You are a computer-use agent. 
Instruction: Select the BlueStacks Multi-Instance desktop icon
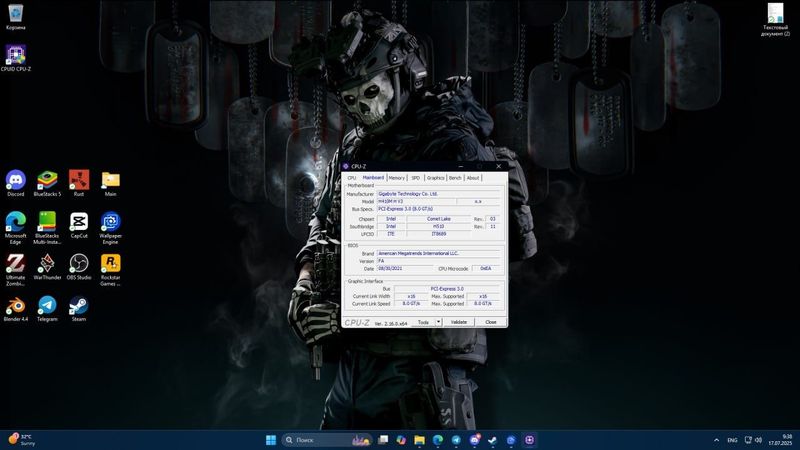click(47, 228)
